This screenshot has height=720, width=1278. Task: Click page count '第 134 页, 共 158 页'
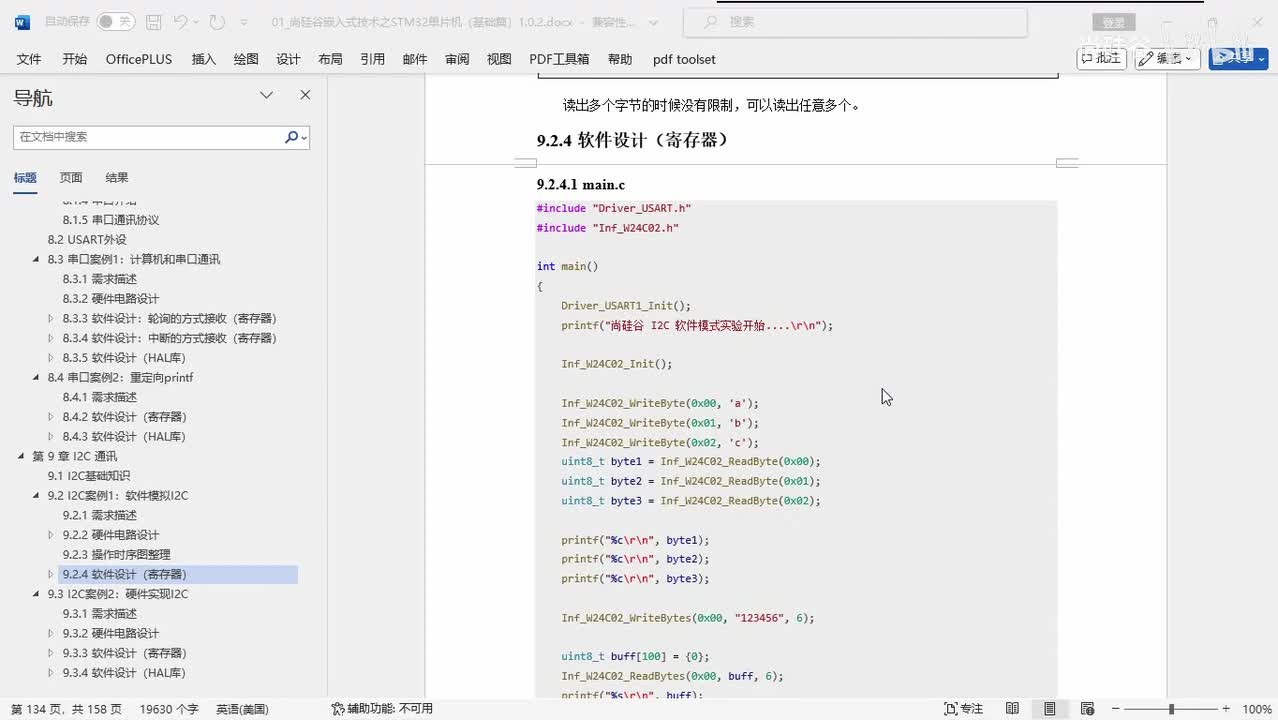66,709
